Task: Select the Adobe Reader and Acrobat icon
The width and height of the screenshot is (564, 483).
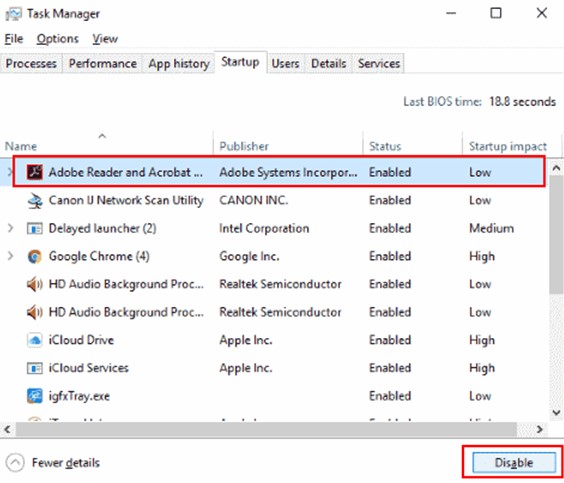Action: coord(35,172)
